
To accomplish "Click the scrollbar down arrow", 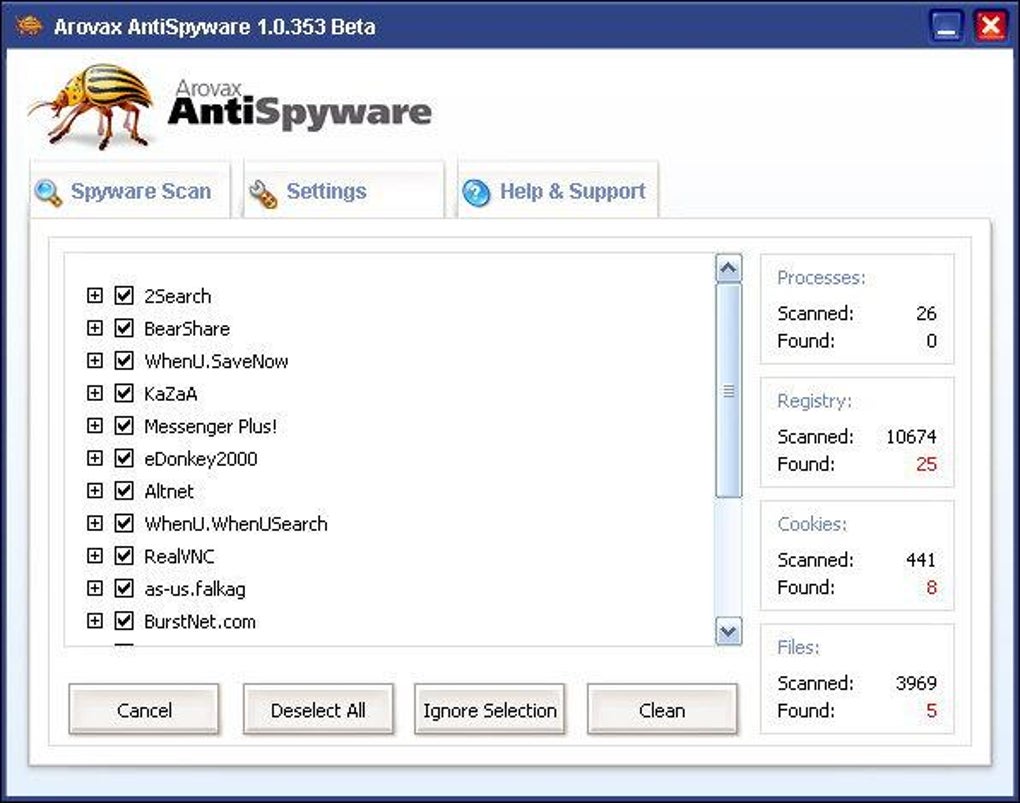I will click(x=729, y=631).
